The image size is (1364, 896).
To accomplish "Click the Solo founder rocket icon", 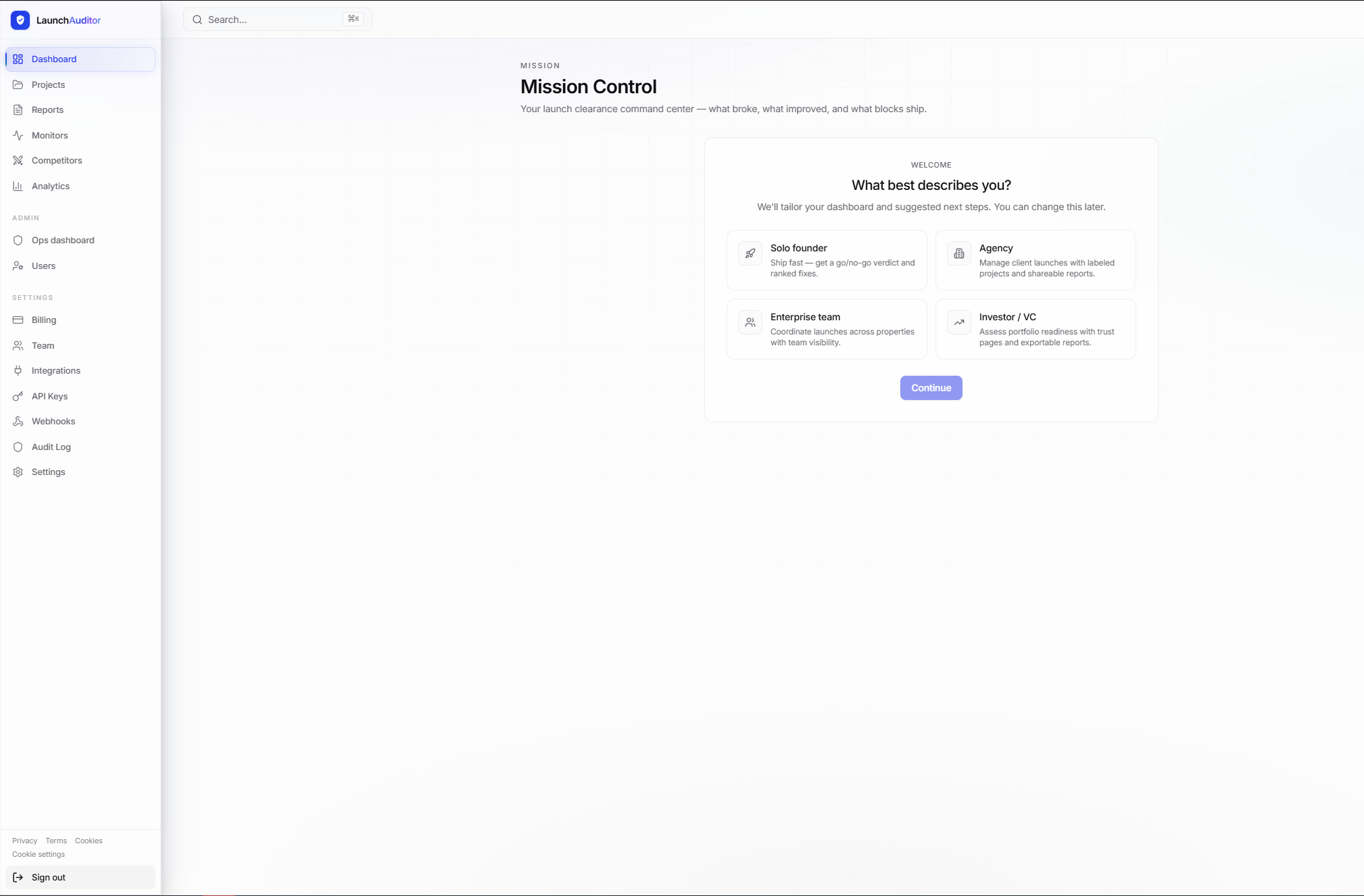I will click(x=750, y=253).
